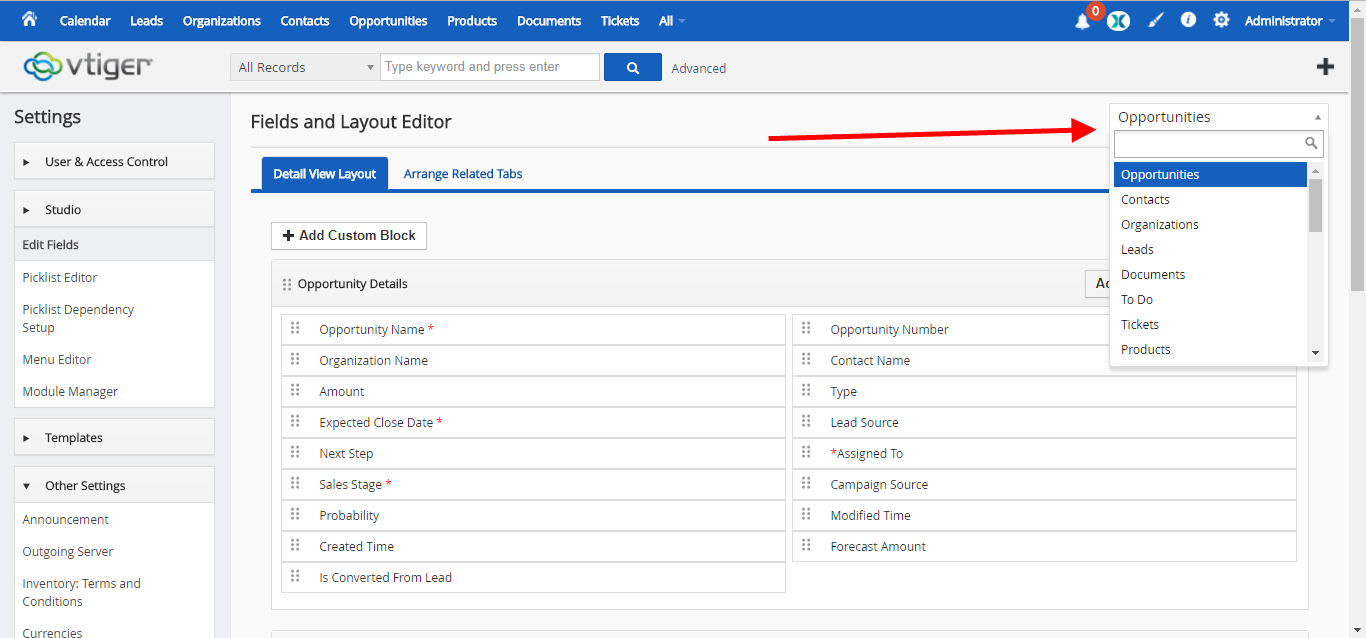Viewport: 1366px width, 638px height.
Task: Choose Contacts in module dropdown list
Action: coord(1211,199)
